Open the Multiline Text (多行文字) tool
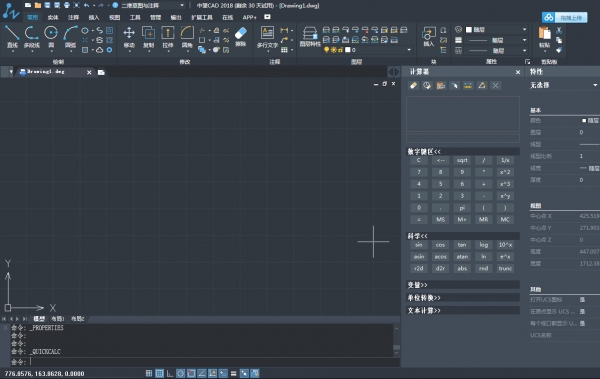600x379 pixels. coord(267,37)
